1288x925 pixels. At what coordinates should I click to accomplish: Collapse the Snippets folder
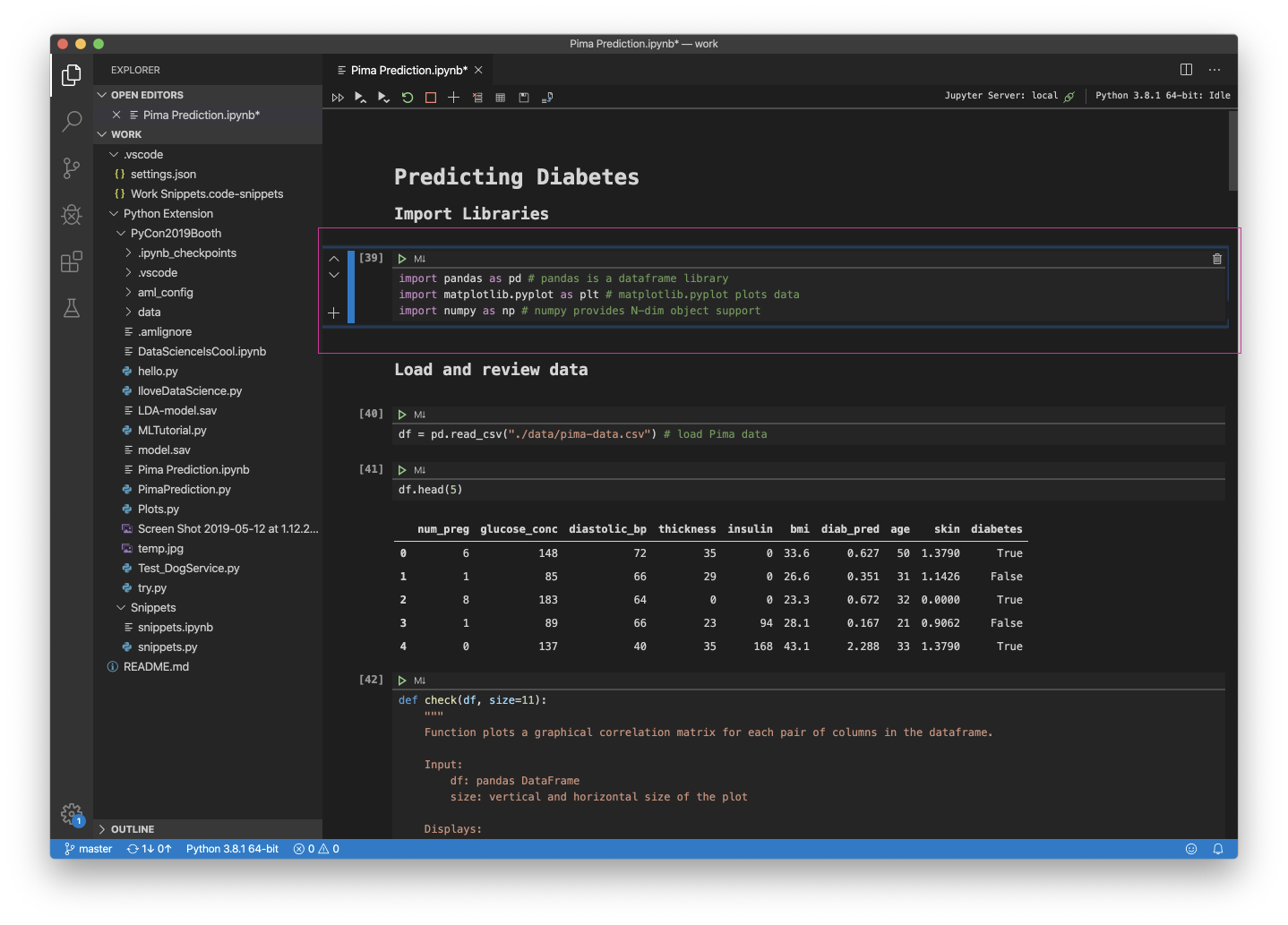coord(121,607)
